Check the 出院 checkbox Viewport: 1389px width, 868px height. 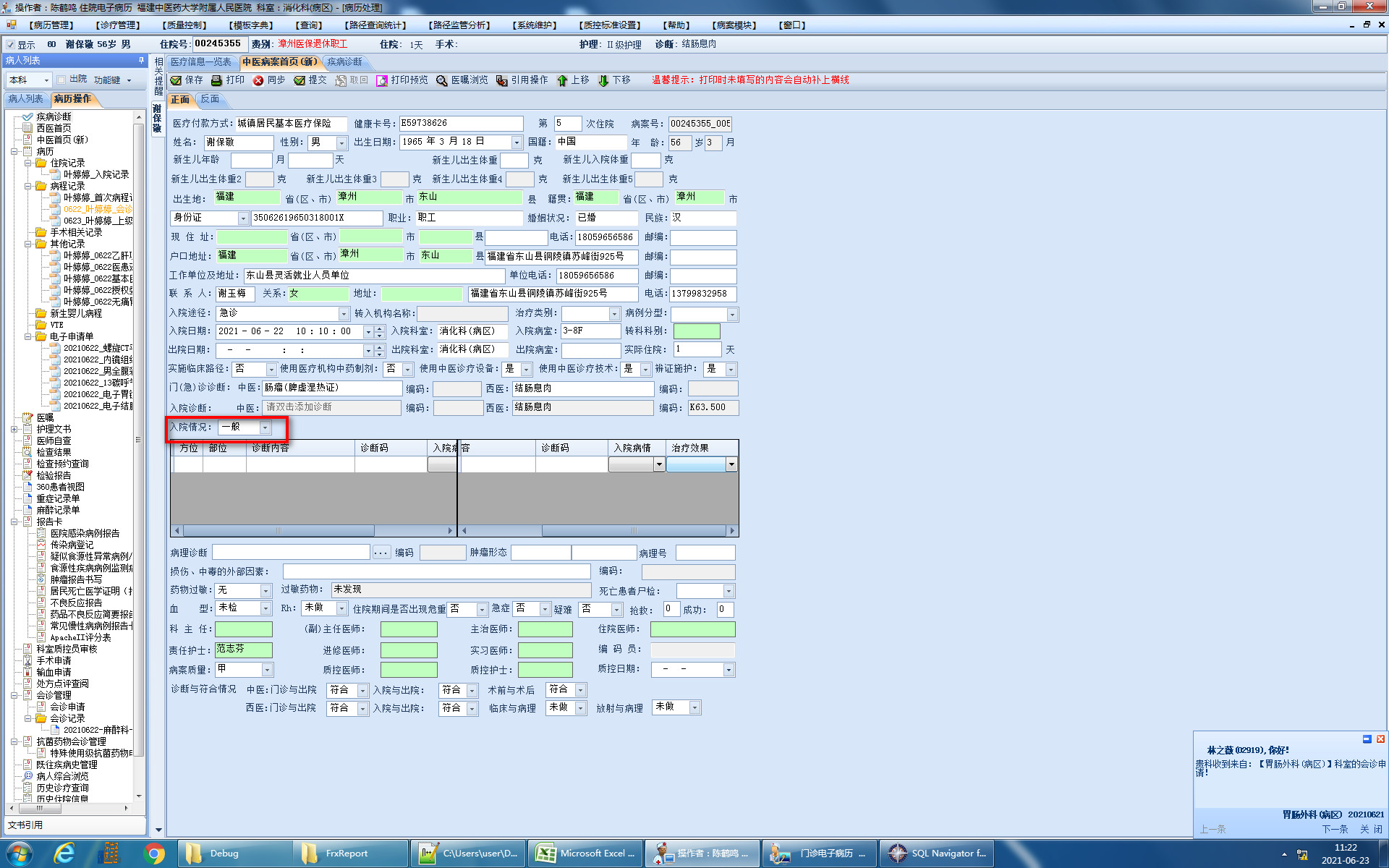(61, 80)
